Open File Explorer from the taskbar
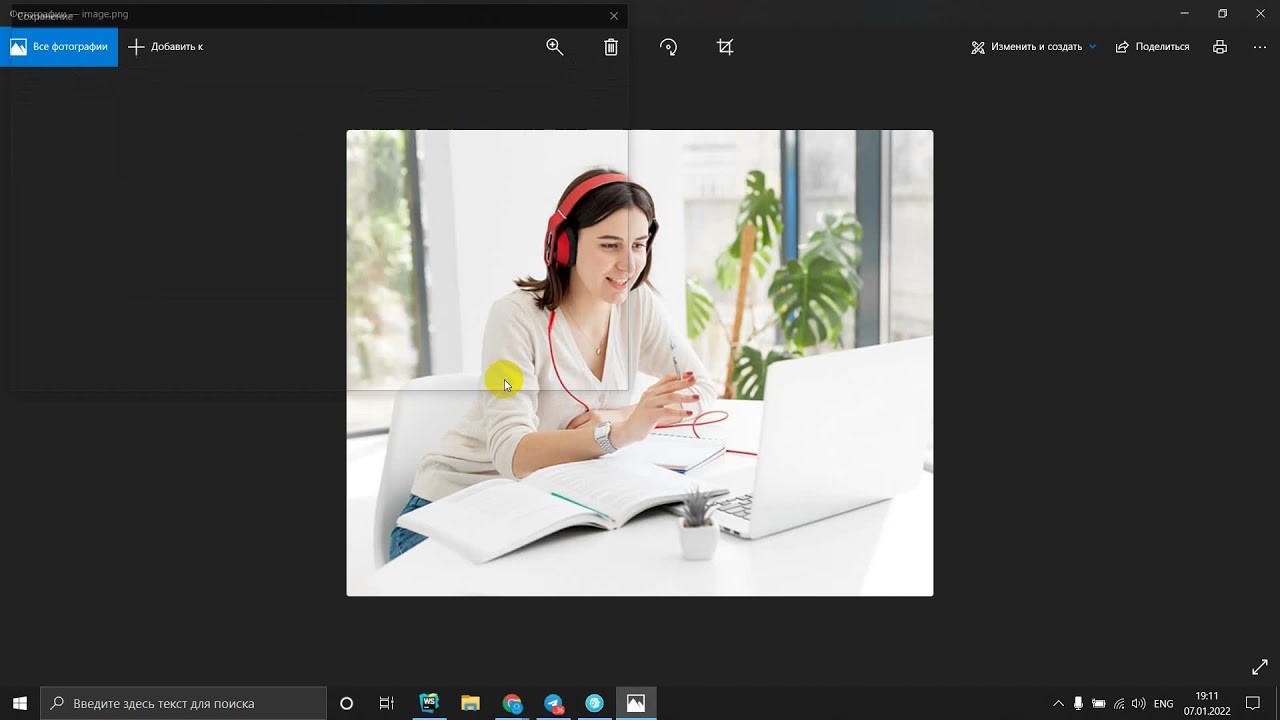 point(470,703)
